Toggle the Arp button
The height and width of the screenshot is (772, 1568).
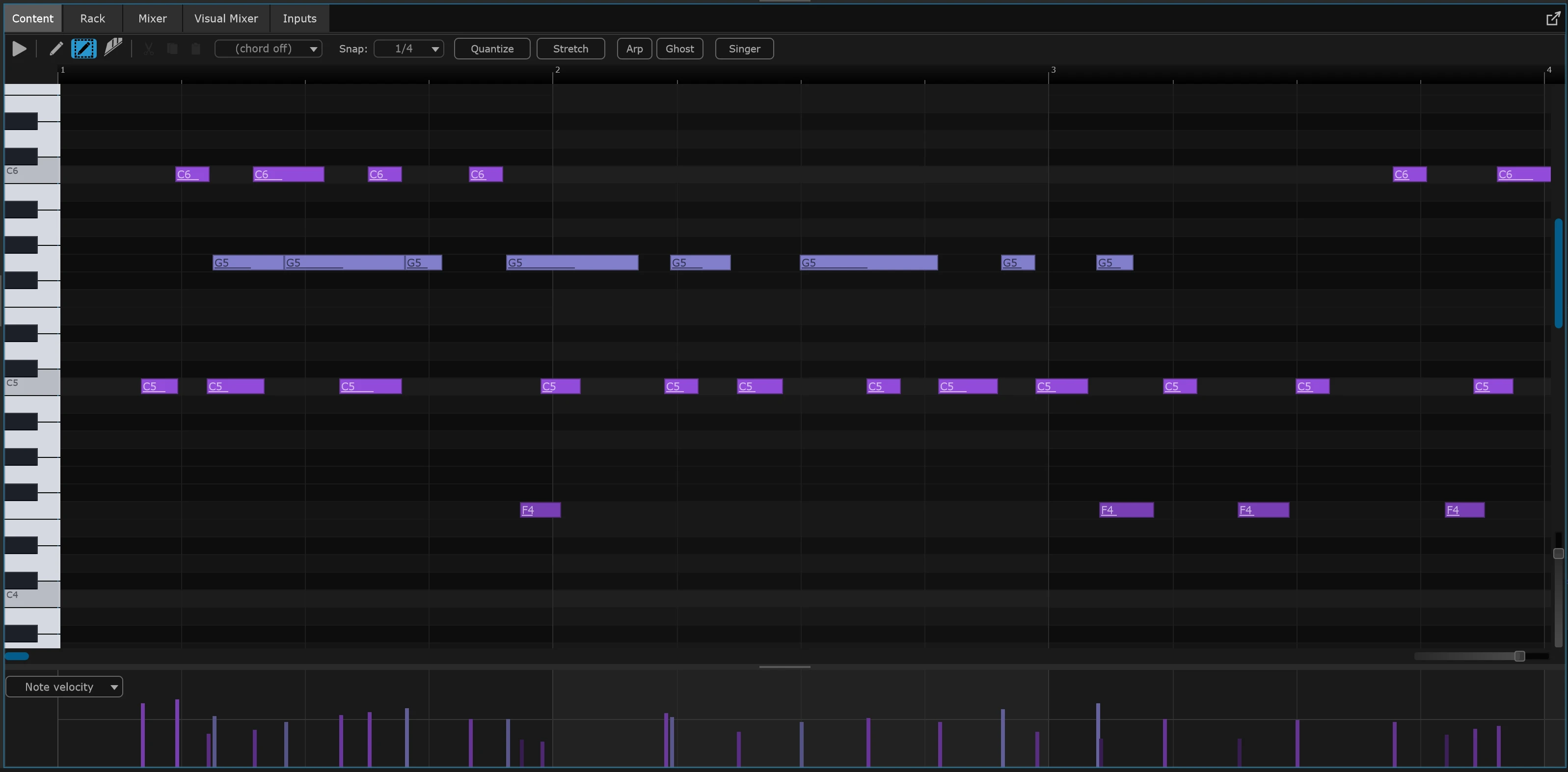[x=634, y=49]
